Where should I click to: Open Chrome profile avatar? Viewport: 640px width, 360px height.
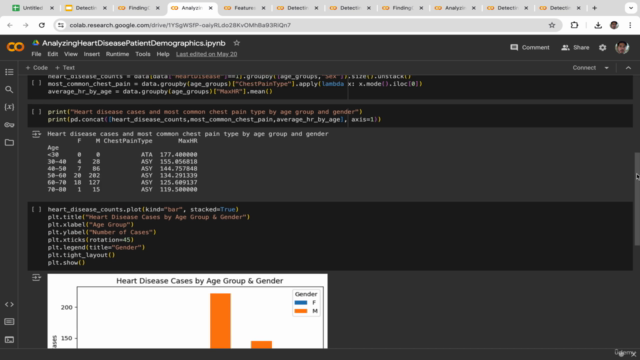click(614, 25)
